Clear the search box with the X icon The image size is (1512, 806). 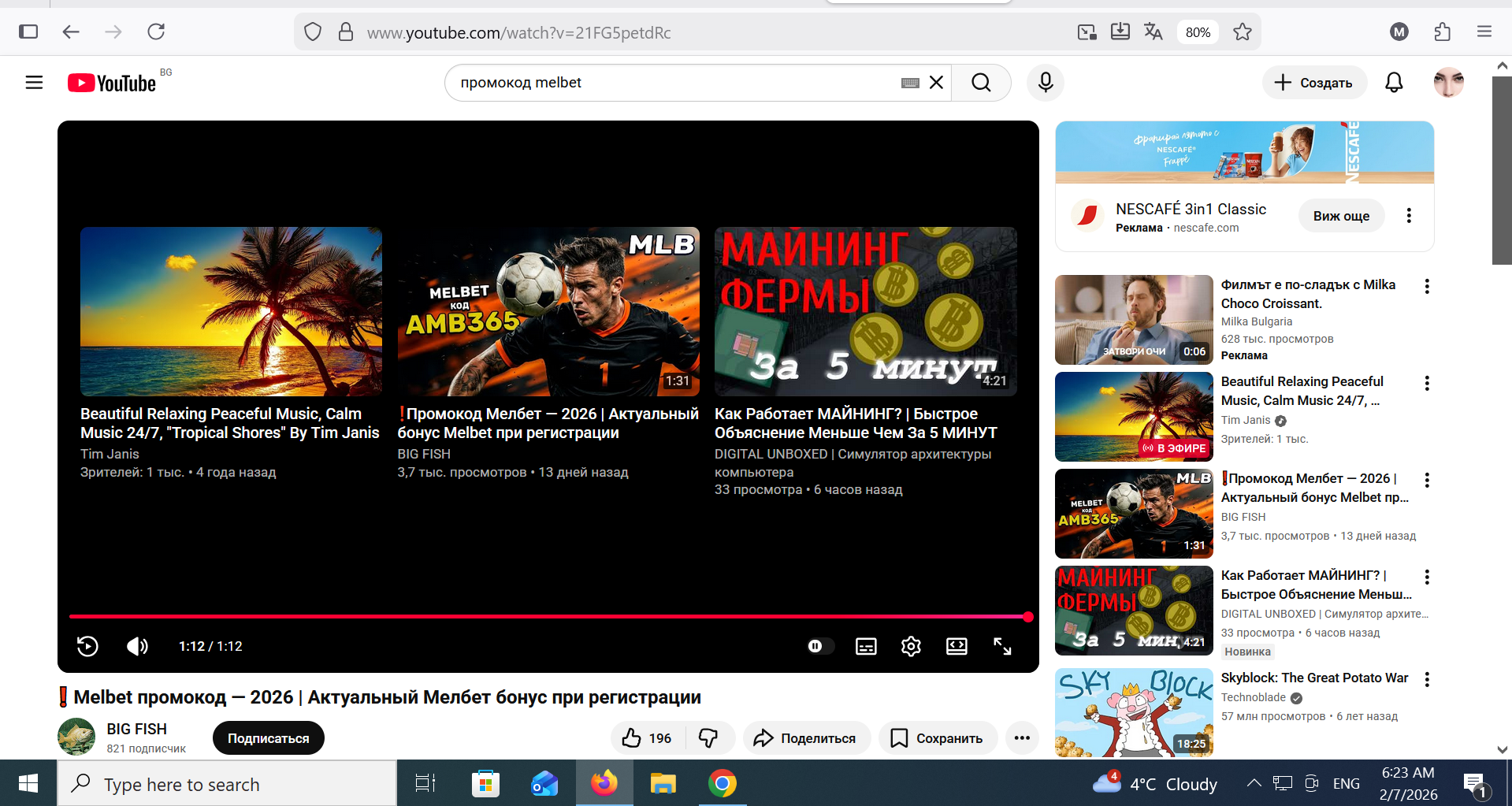[x=936, y=83]
